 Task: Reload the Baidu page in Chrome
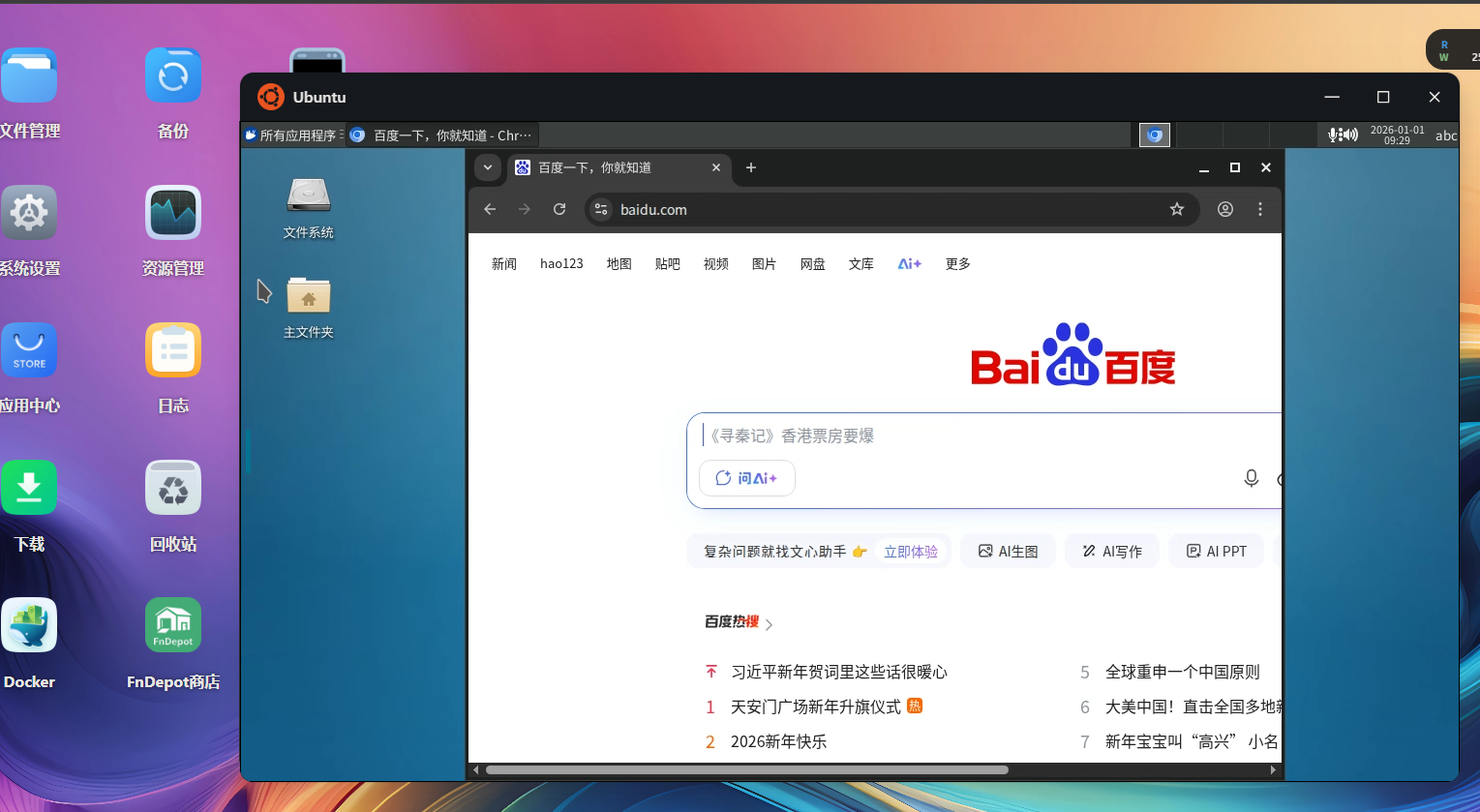coord(559,209)
